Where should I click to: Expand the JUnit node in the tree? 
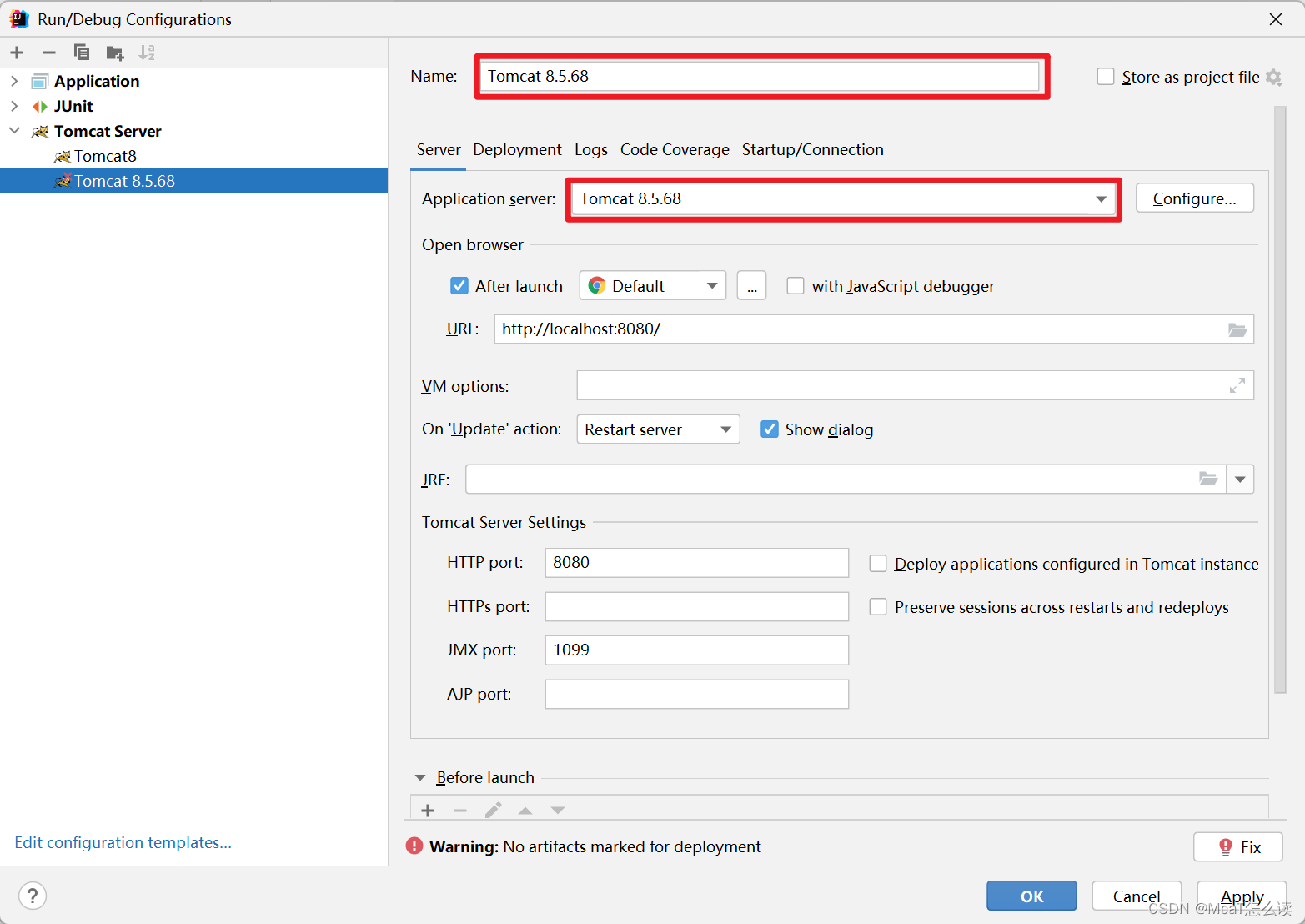[x=14, y=106]
